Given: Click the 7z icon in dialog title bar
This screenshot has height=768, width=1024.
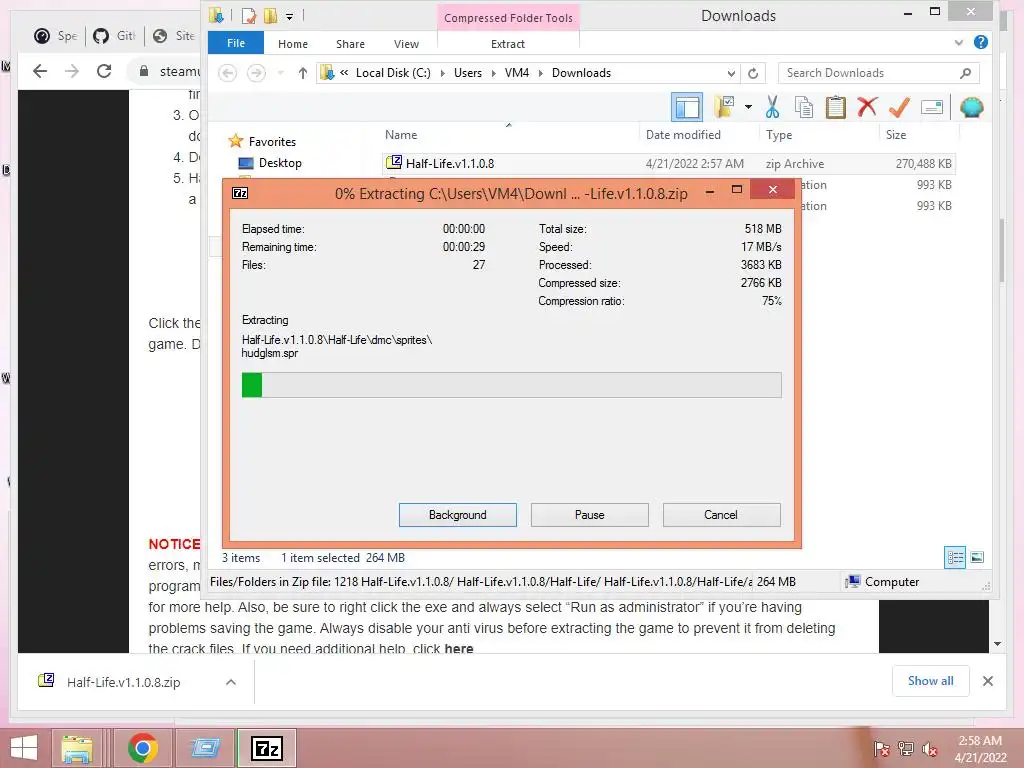Looking at the screenshot, I should (x=240, y=193).
